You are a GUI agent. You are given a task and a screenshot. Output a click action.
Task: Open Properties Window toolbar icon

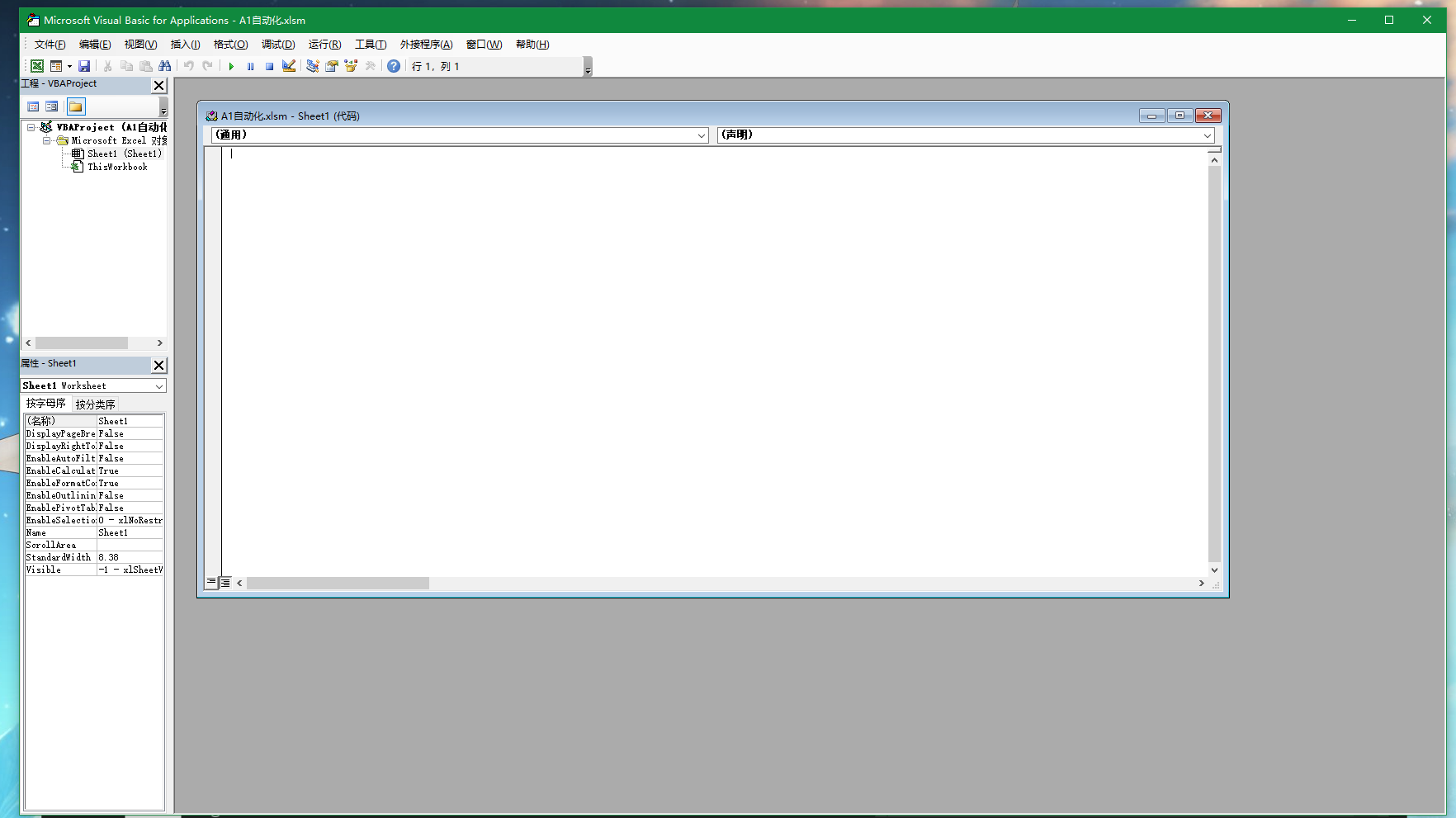click(332, 66)
